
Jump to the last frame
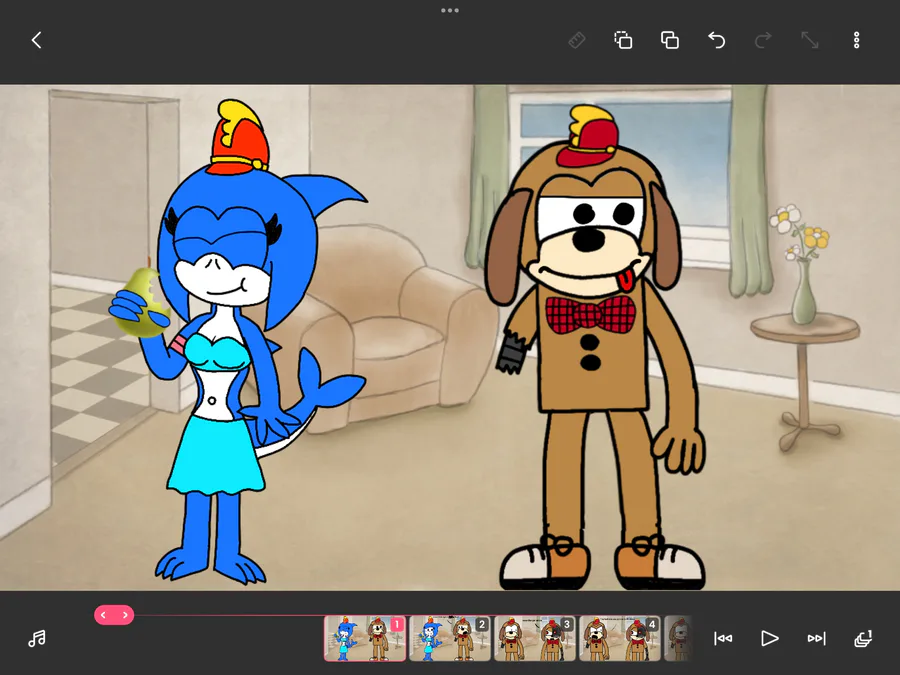(816, 638)
